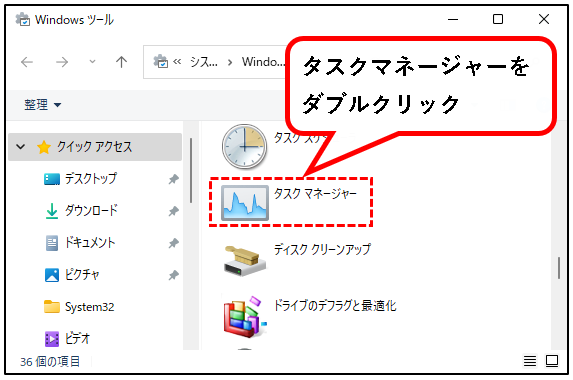Unpin Downloads using its pin icon

click(x=174, y=211)
